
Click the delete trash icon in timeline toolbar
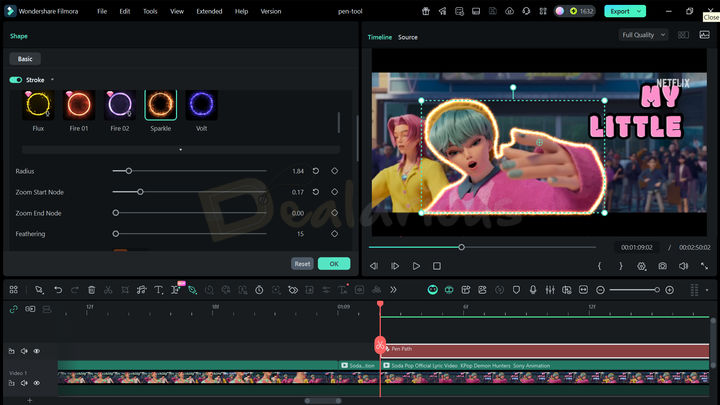click(91, 289)
